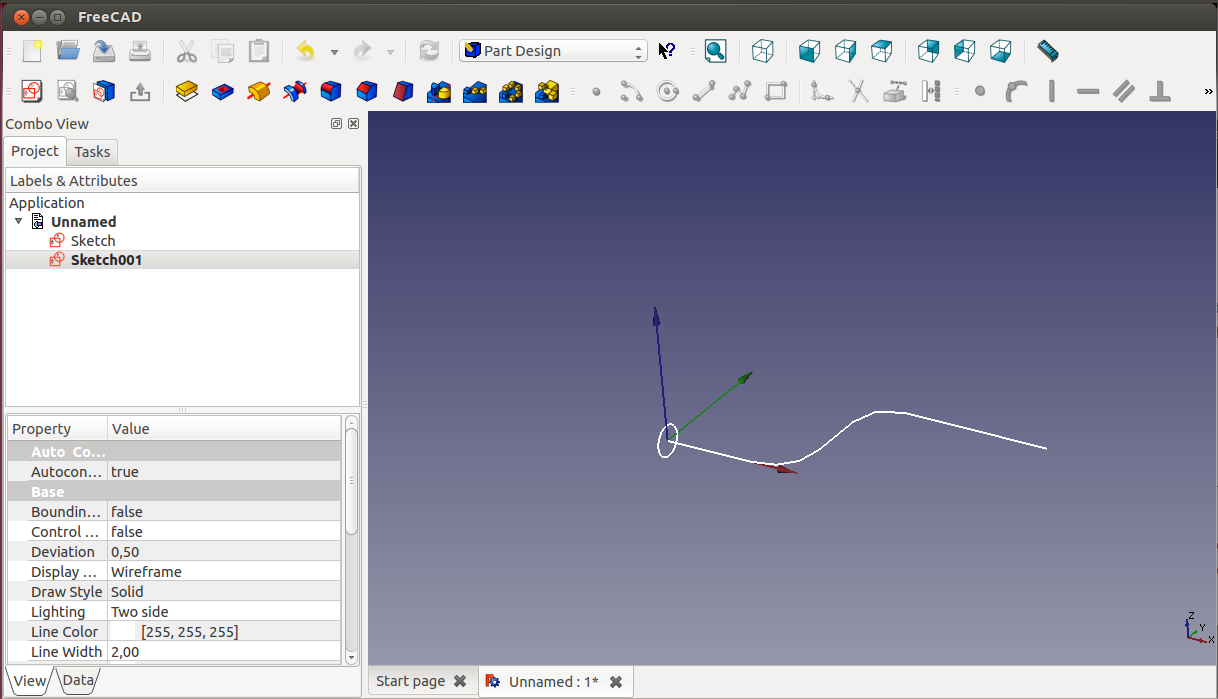Image resolution: width=1218 pixels, height=699 pixels.
Task: Switch to the Tasks tab
Action: (92, 152)
